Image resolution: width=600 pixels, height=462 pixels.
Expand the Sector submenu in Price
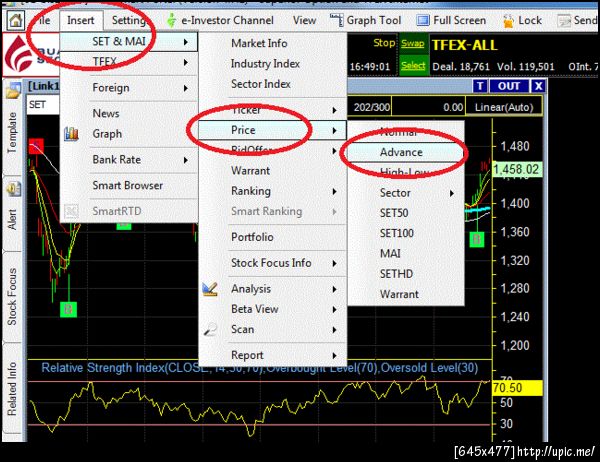pyautogui.click(x=406, y=193)
